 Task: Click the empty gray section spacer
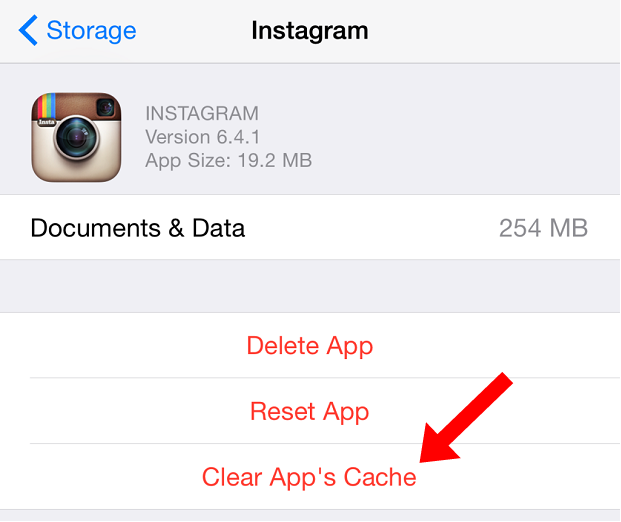(310, 286)
